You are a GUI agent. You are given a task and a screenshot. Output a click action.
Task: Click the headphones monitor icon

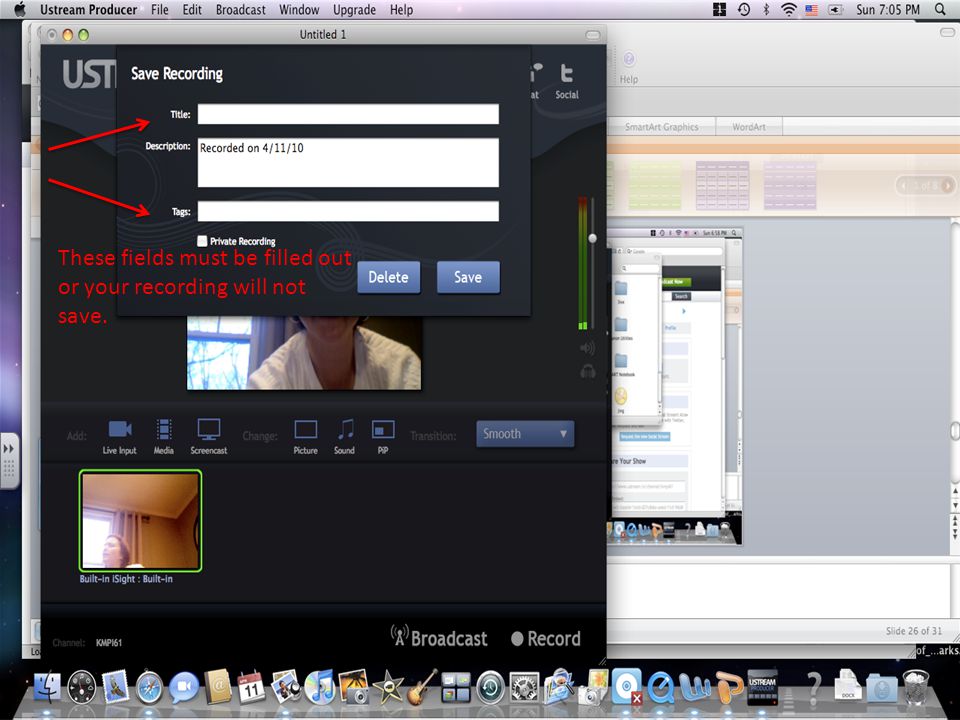pyautogui.click(x=588, y=371)
